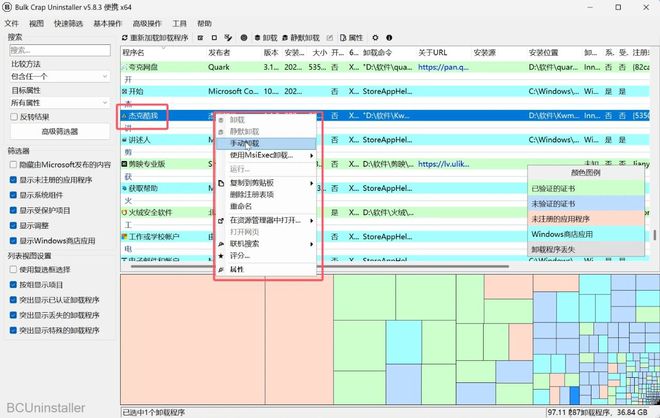Viewport: 660px width, 418px height.
Task: Click the icon next to 属性 in context menu
Action: [221, 269]
